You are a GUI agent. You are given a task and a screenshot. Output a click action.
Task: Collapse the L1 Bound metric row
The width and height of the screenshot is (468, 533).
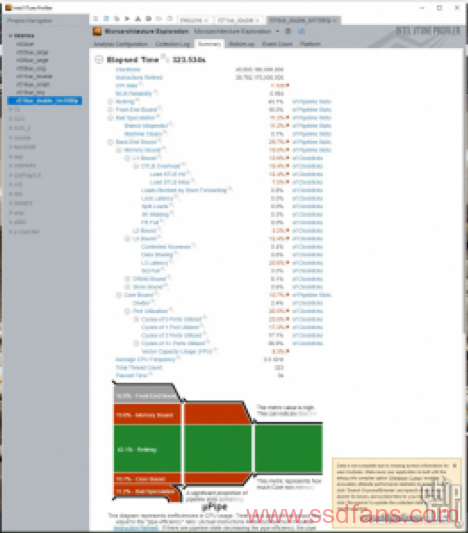127,158
